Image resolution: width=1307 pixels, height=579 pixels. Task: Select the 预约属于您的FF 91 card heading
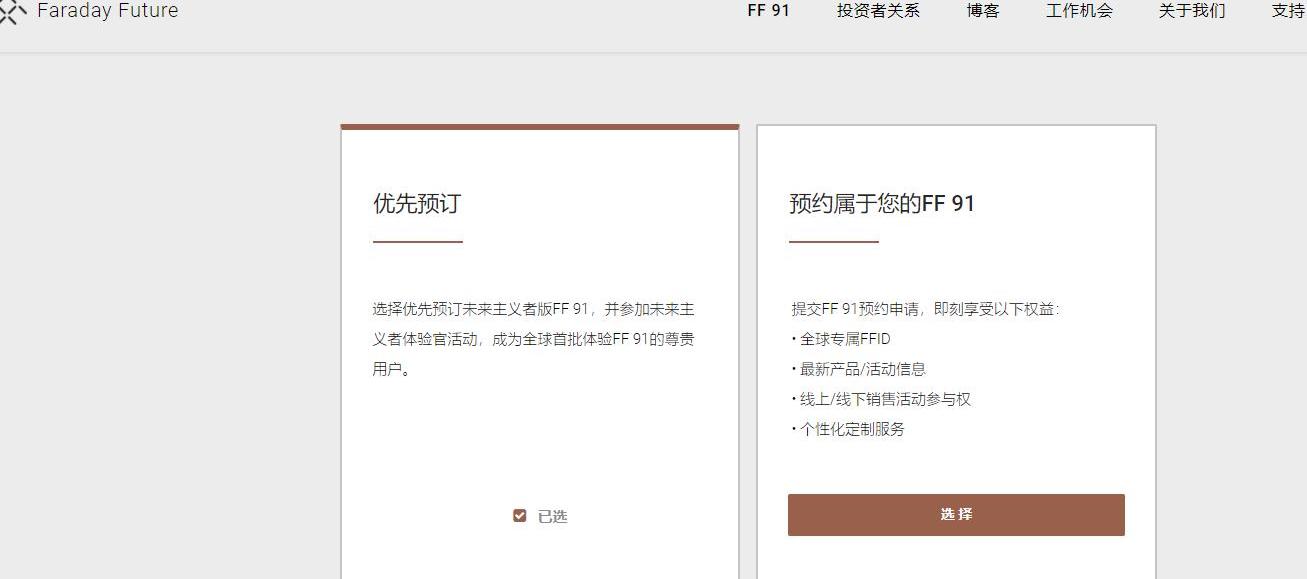(882, 204)
